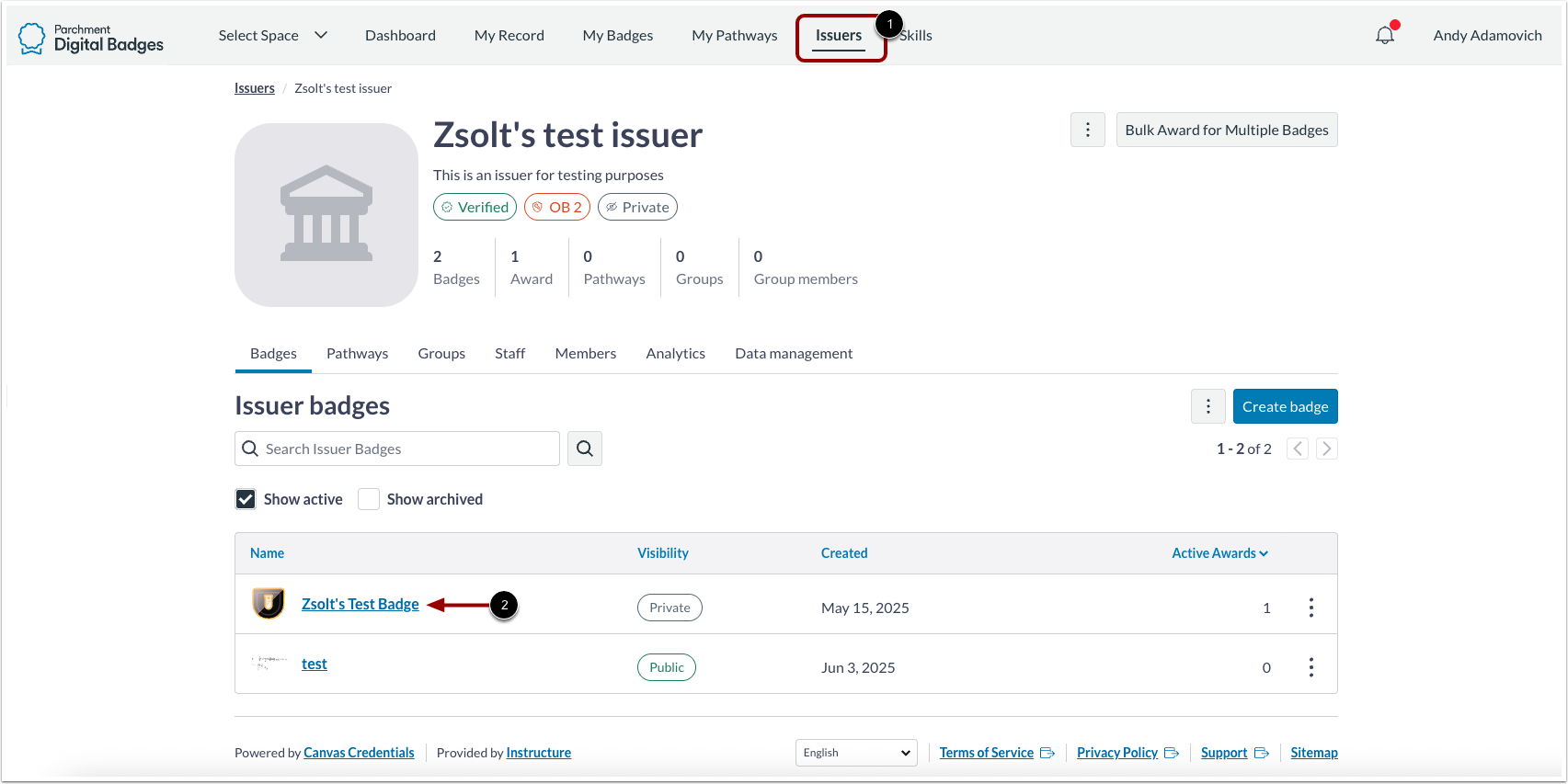Screen dimensions: 1568x784
Task: Open the Zsolt's Test Badge link
Action: [x=361, y=604]
